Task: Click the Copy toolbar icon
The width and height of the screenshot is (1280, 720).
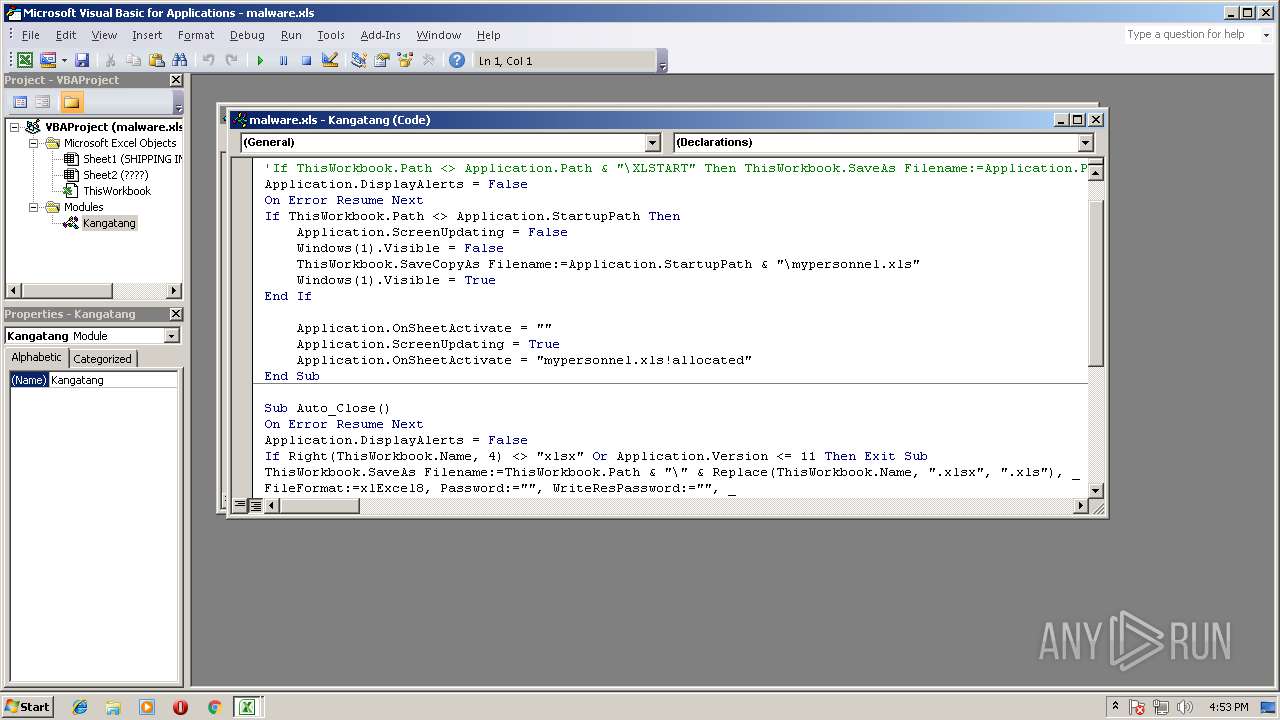Action: pos(133,61)
